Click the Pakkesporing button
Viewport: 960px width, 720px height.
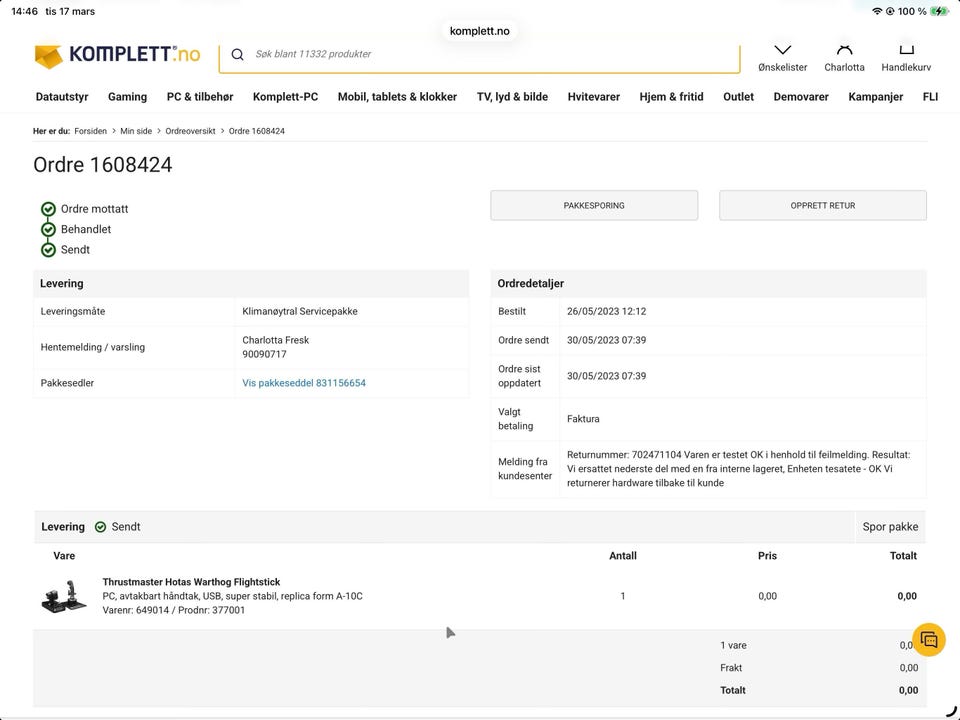594,206
